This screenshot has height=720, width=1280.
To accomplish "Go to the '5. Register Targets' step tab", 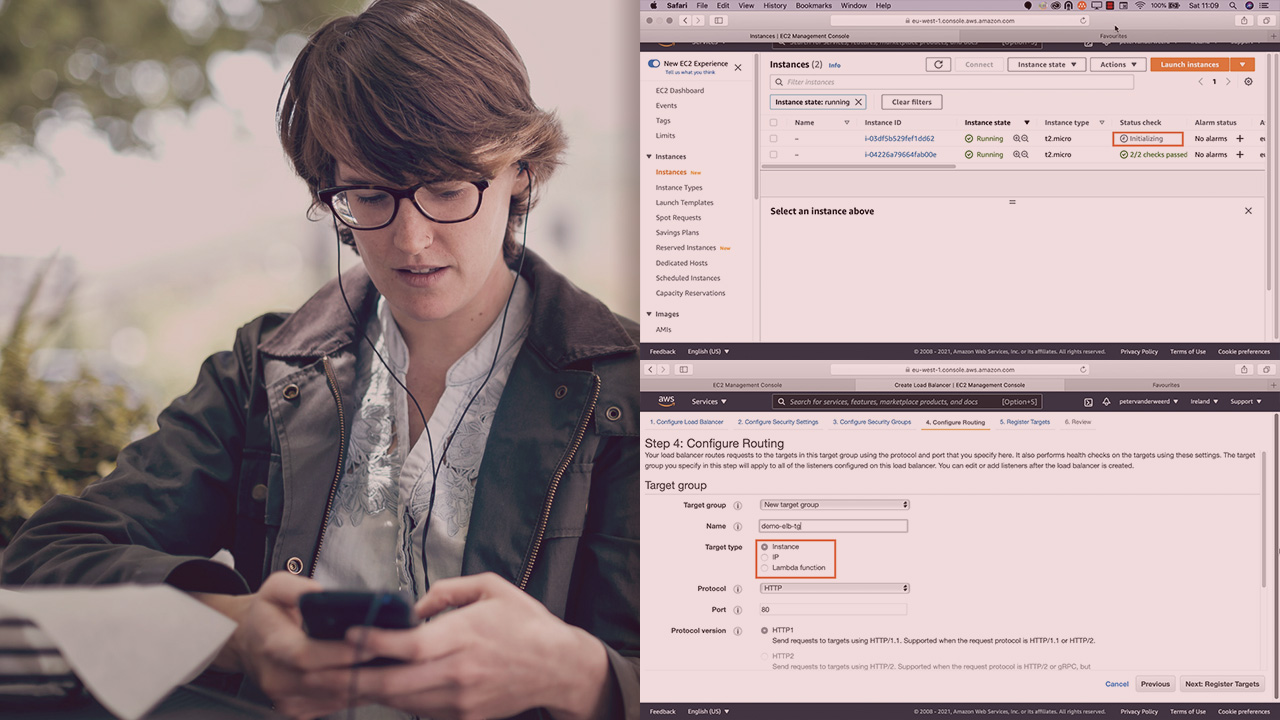I will [1024, 422].
